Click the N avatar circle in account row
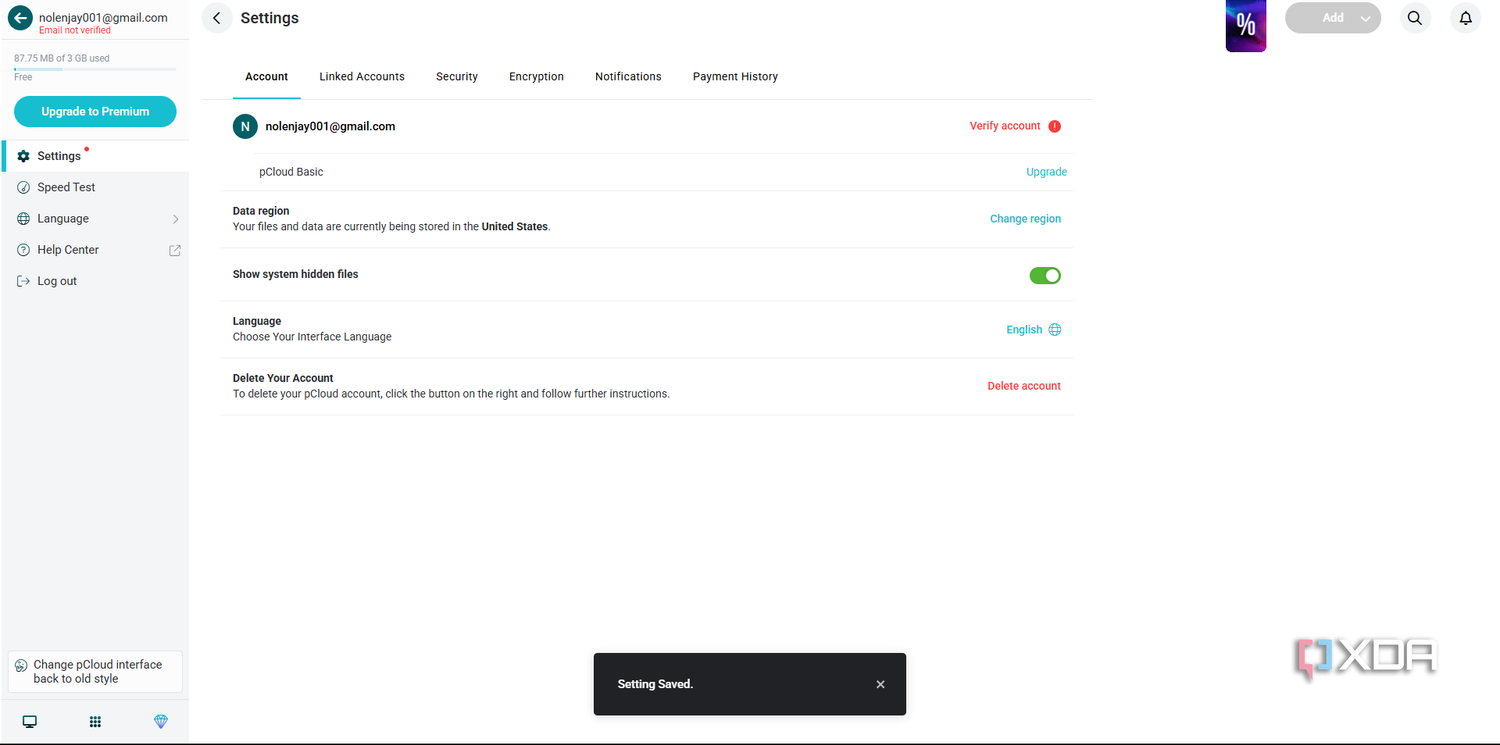The width and height of the screenshot is (1500, 745). [x=245, y=127]
